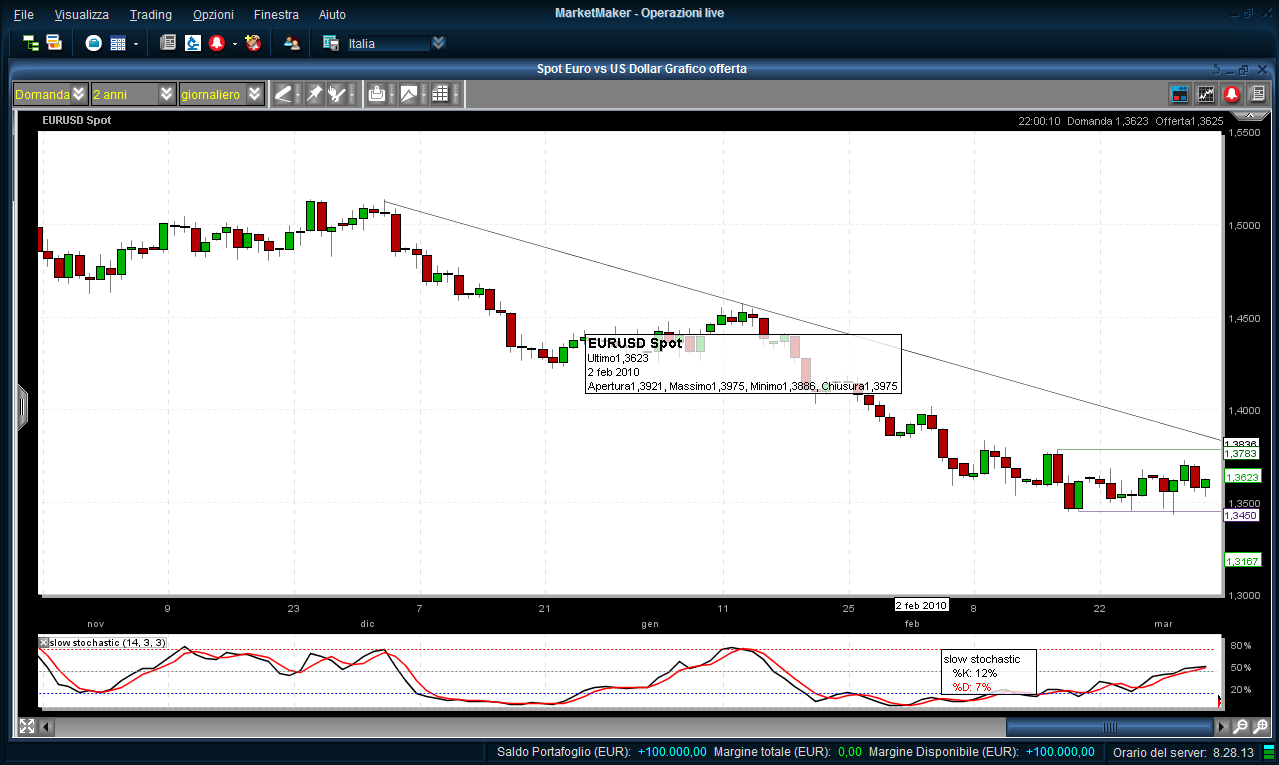The height and width of the screenshot is (765, 1279).
Task: Click the pushpin tool in chart toolbar
Action: click(x=314, y=94)
